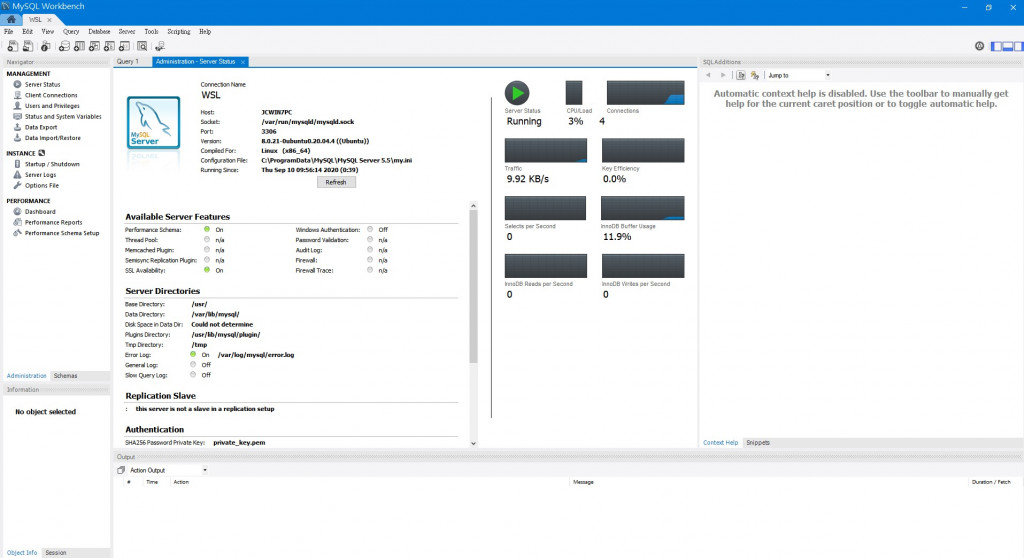The width and height of the screenshot is (1024, 558).
Task: Toggle the bottom output panel icon
Action: pos(1007,46)
